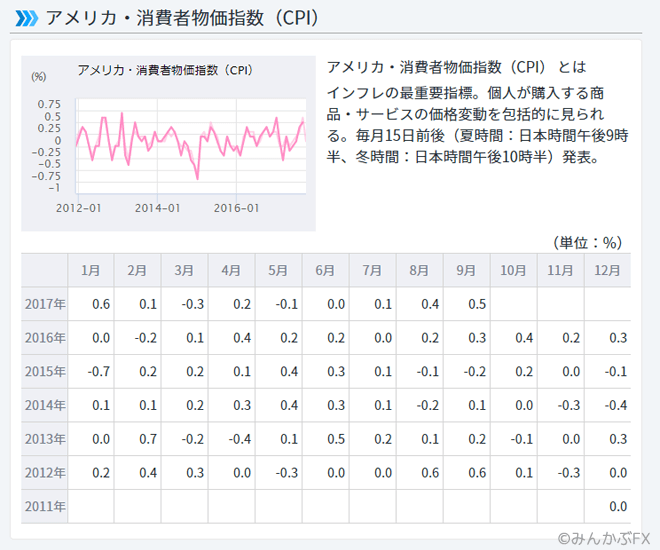Open the pink CPI line chart thumbnail
The height and width of the screenshot is (550, 660).
click(x=168, y=143)
